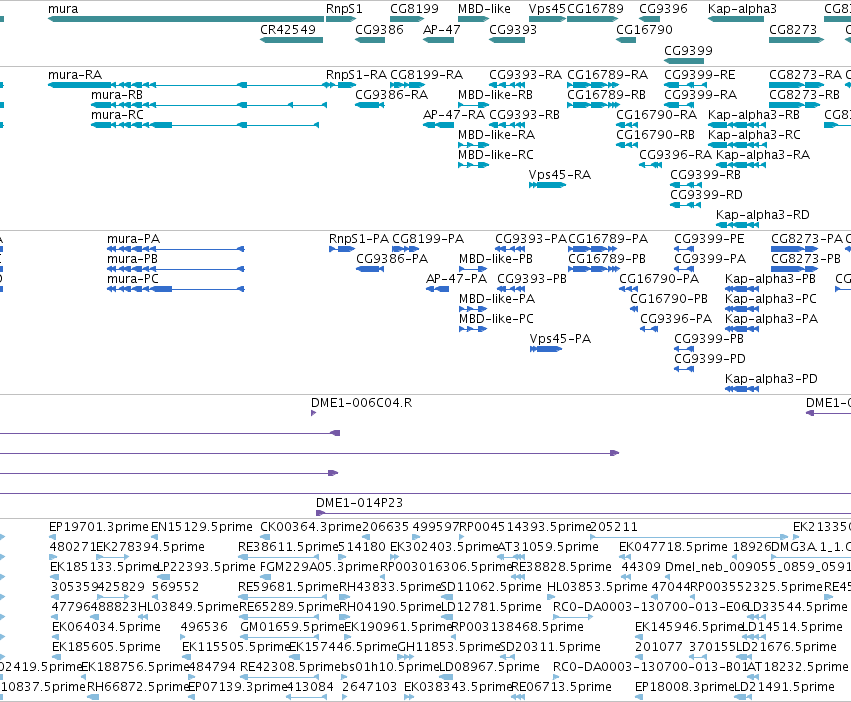Select the 'RnpS1' gene label
Image resolution: width=851 pixels, height=702 pixels.
point(344,9)
